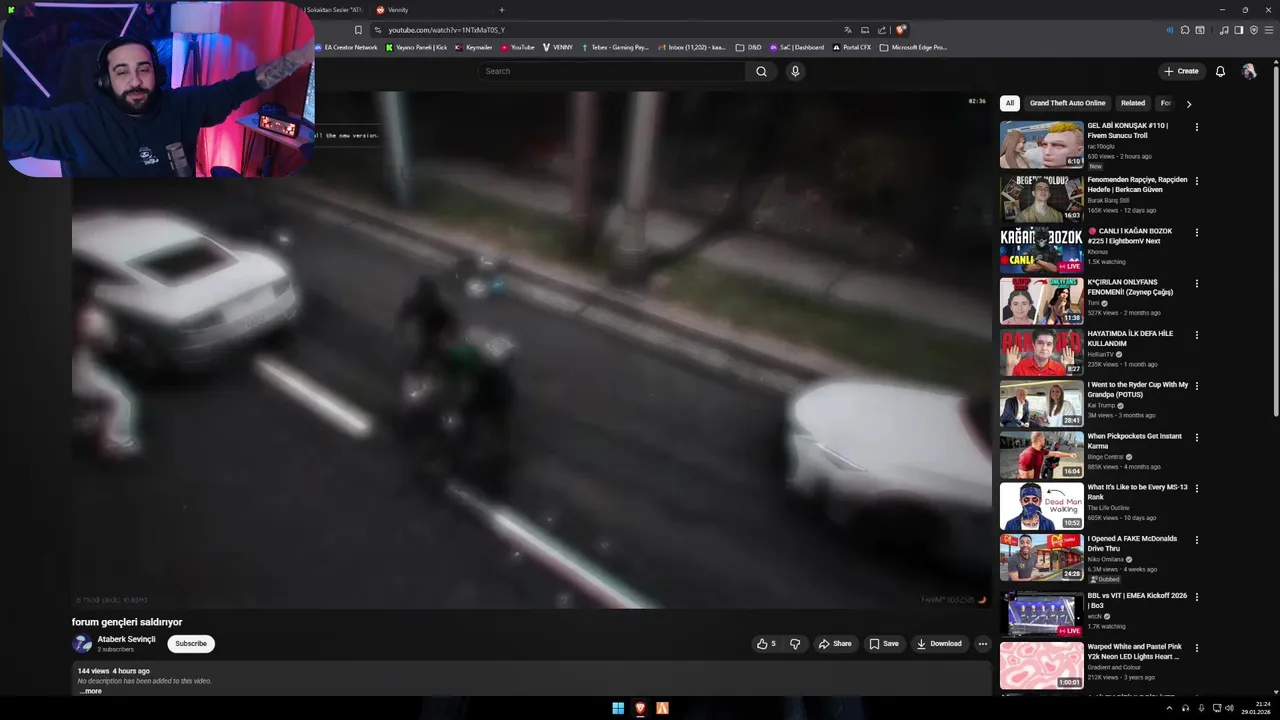Click translate page icon in address bar
Viewport: 1280px width, 720px height.
847,30
